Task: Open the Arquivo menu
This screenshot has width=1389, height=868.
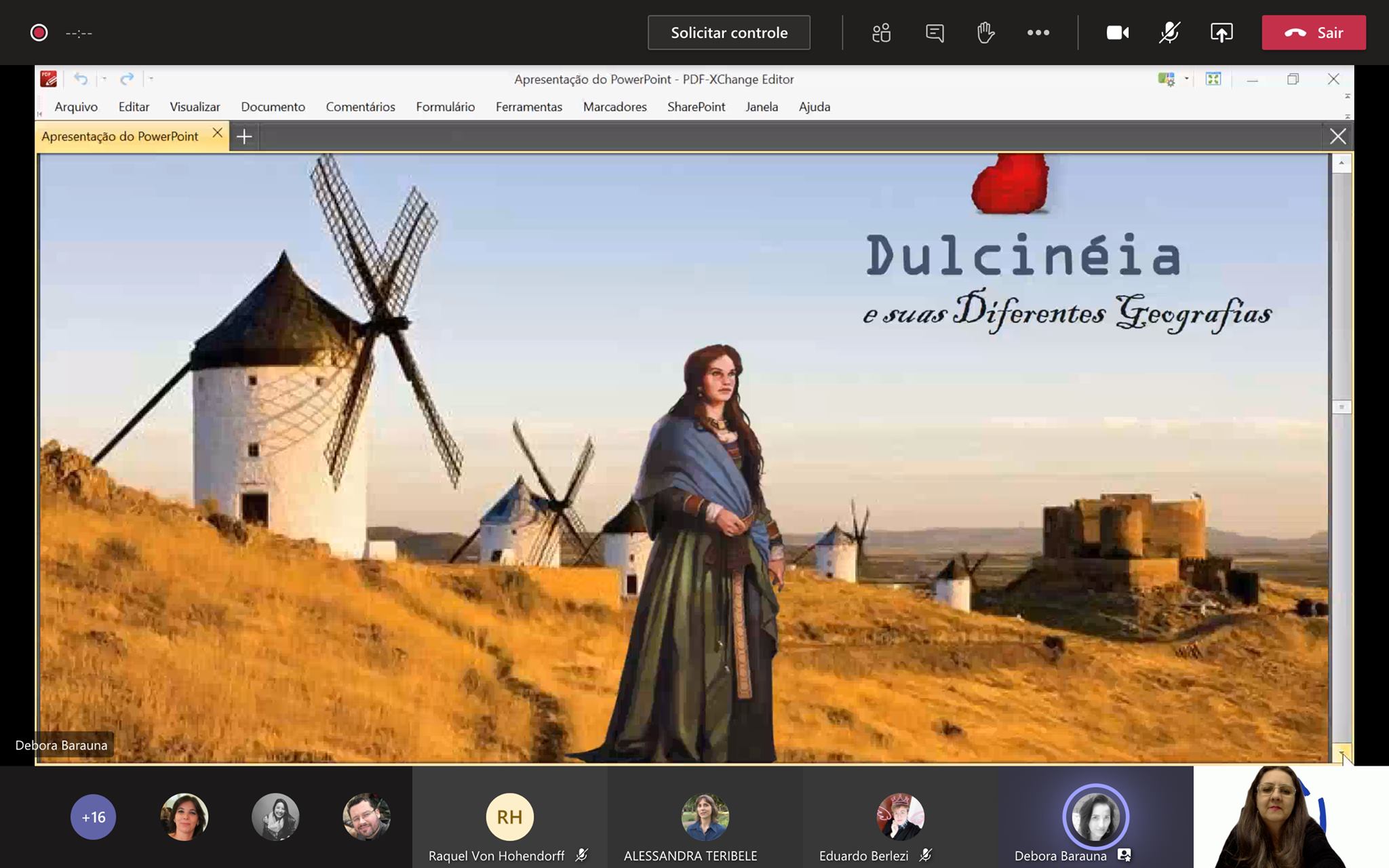Action: click(76, 106)
